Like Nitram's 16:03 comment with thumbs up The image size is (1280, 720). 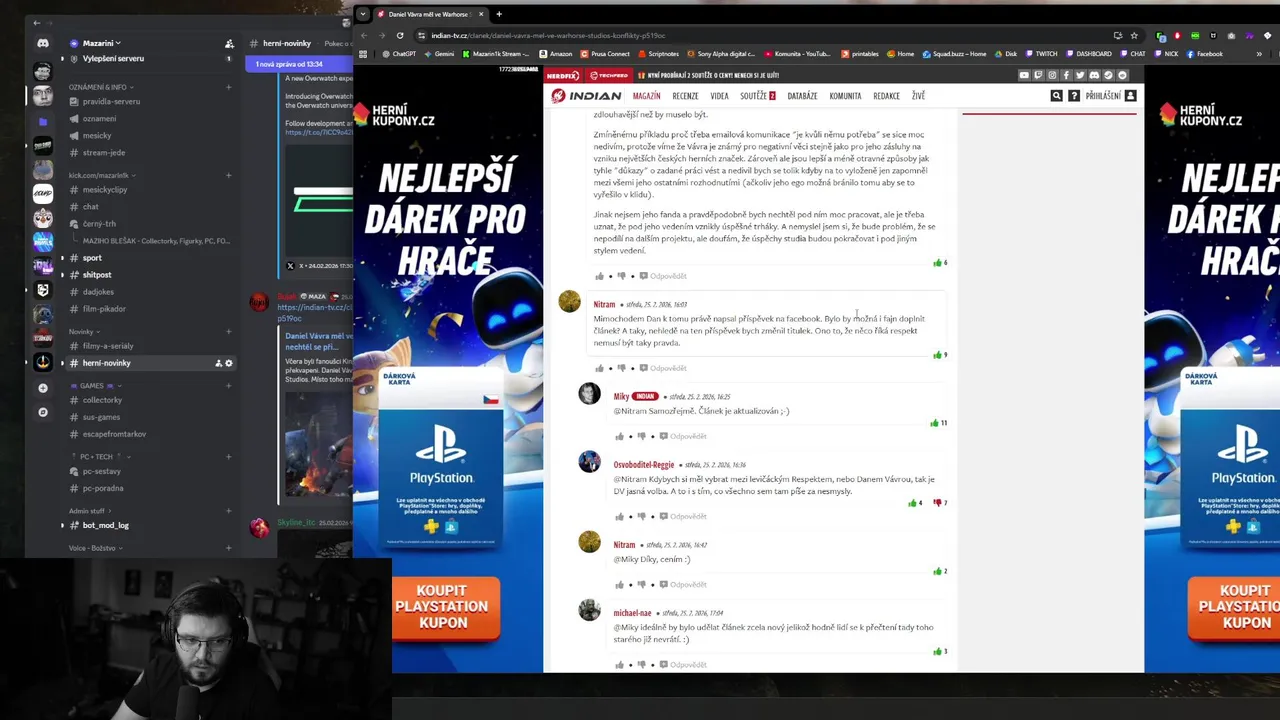[600, 368]
